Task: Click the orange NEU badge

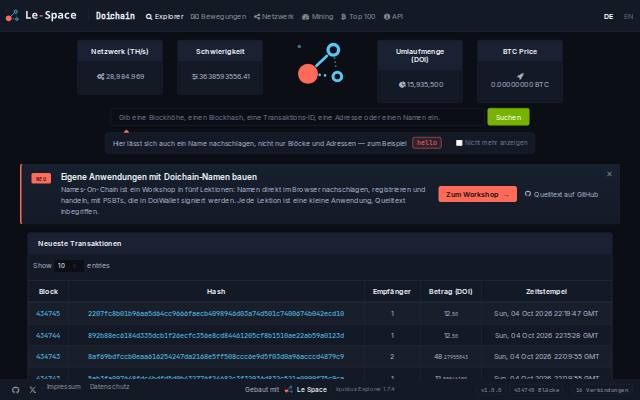Action: [41, 178]
